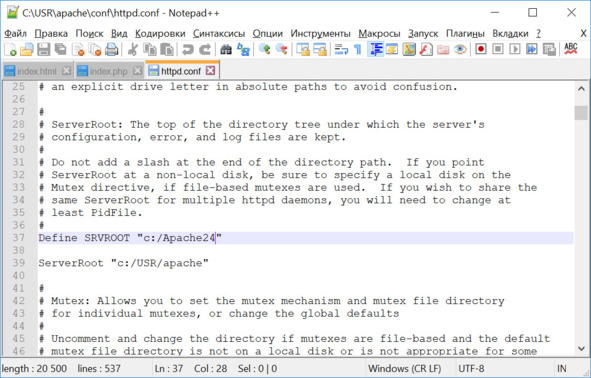
Task: Click the user-defined language icon
Action: [x=392, y=50]
